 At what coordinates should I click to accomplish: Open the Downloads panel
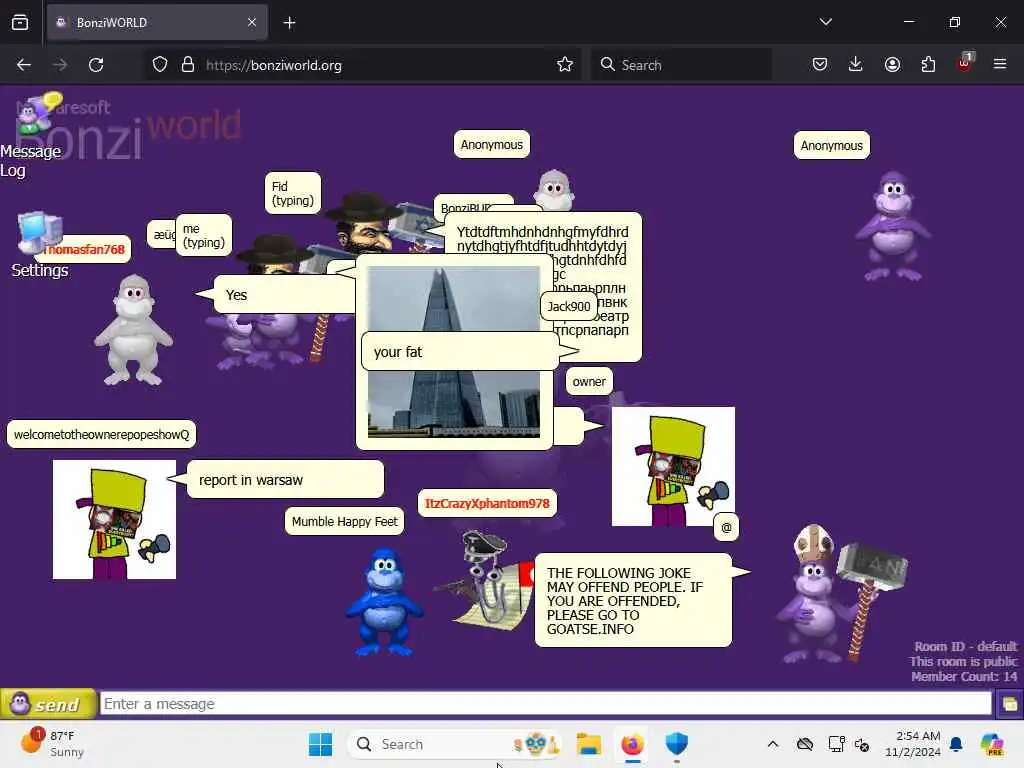click(856, 64)
